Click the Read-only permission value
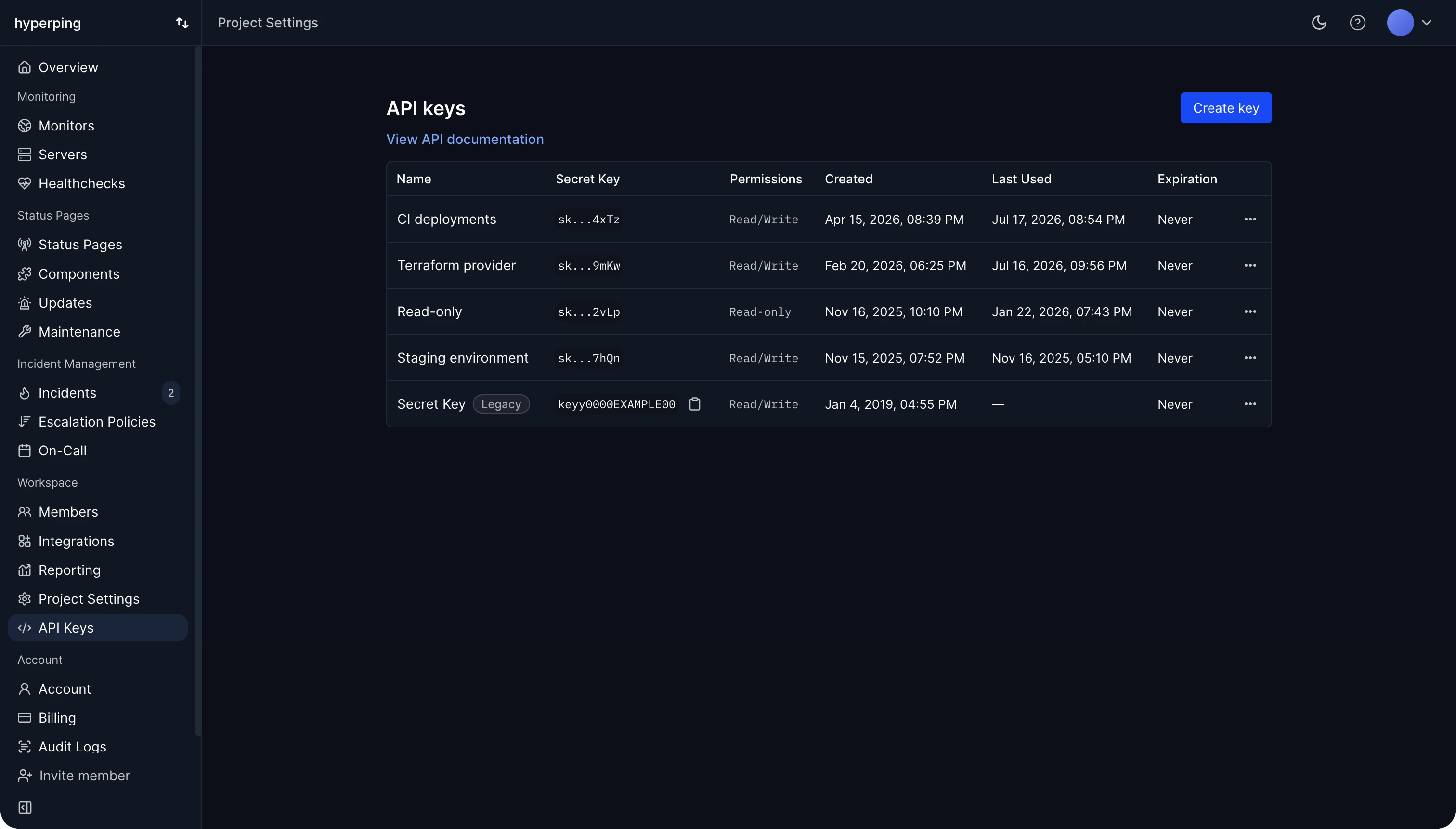The image size is (1456, 829). click(x=760, y=311)
